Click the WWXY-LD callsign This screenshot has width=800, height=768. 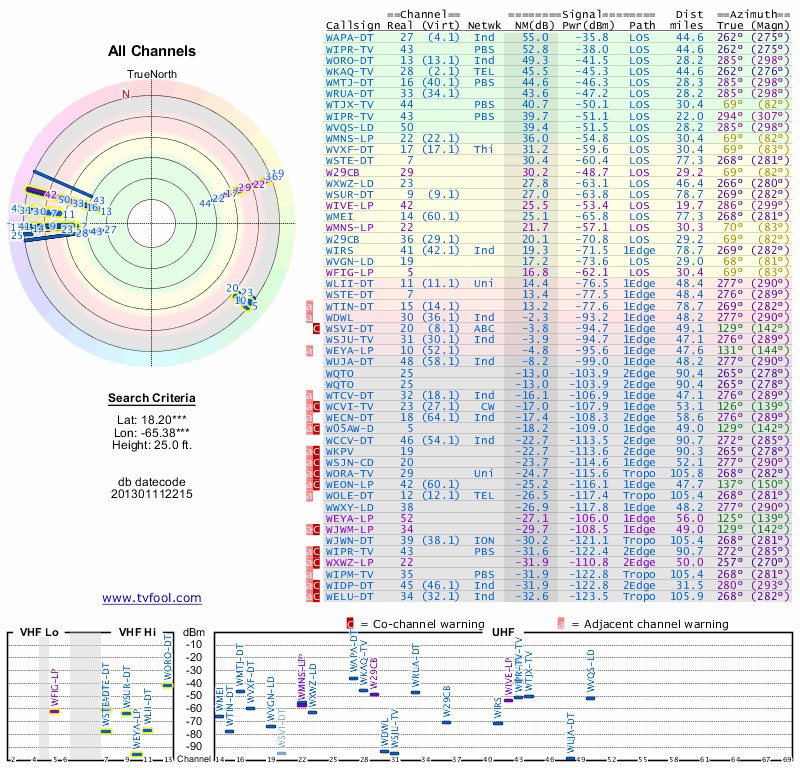pos(349,507)
